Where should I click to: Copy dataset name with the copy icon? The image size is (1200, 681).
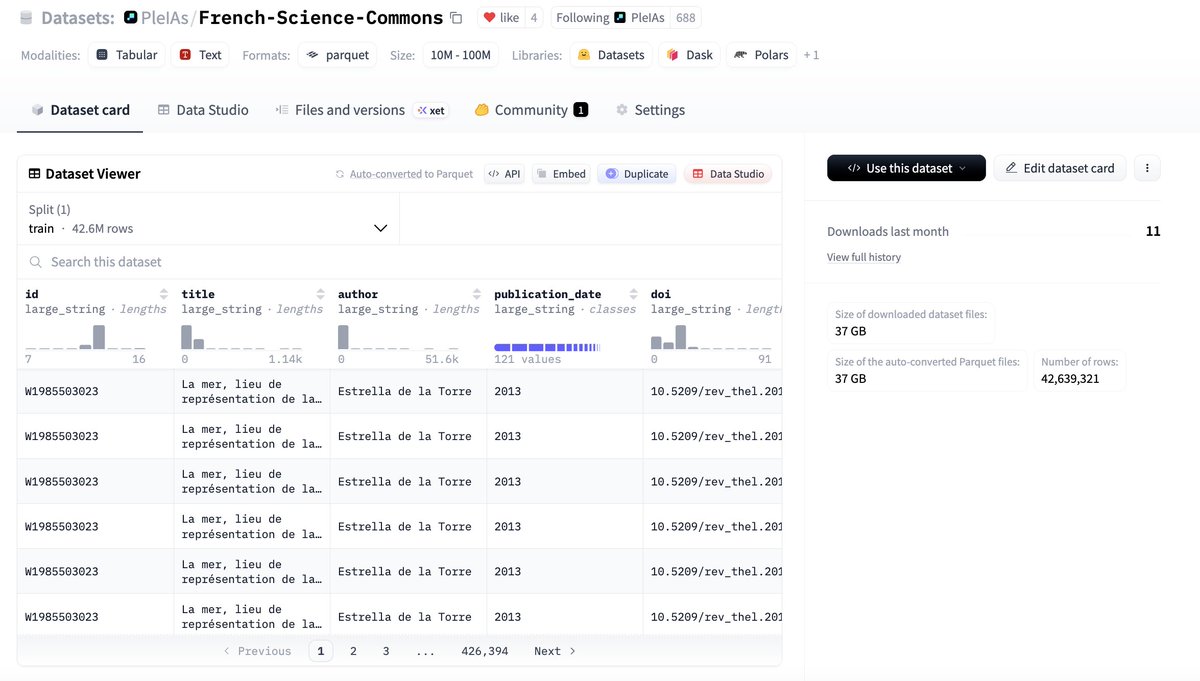(x=456, y=18)
